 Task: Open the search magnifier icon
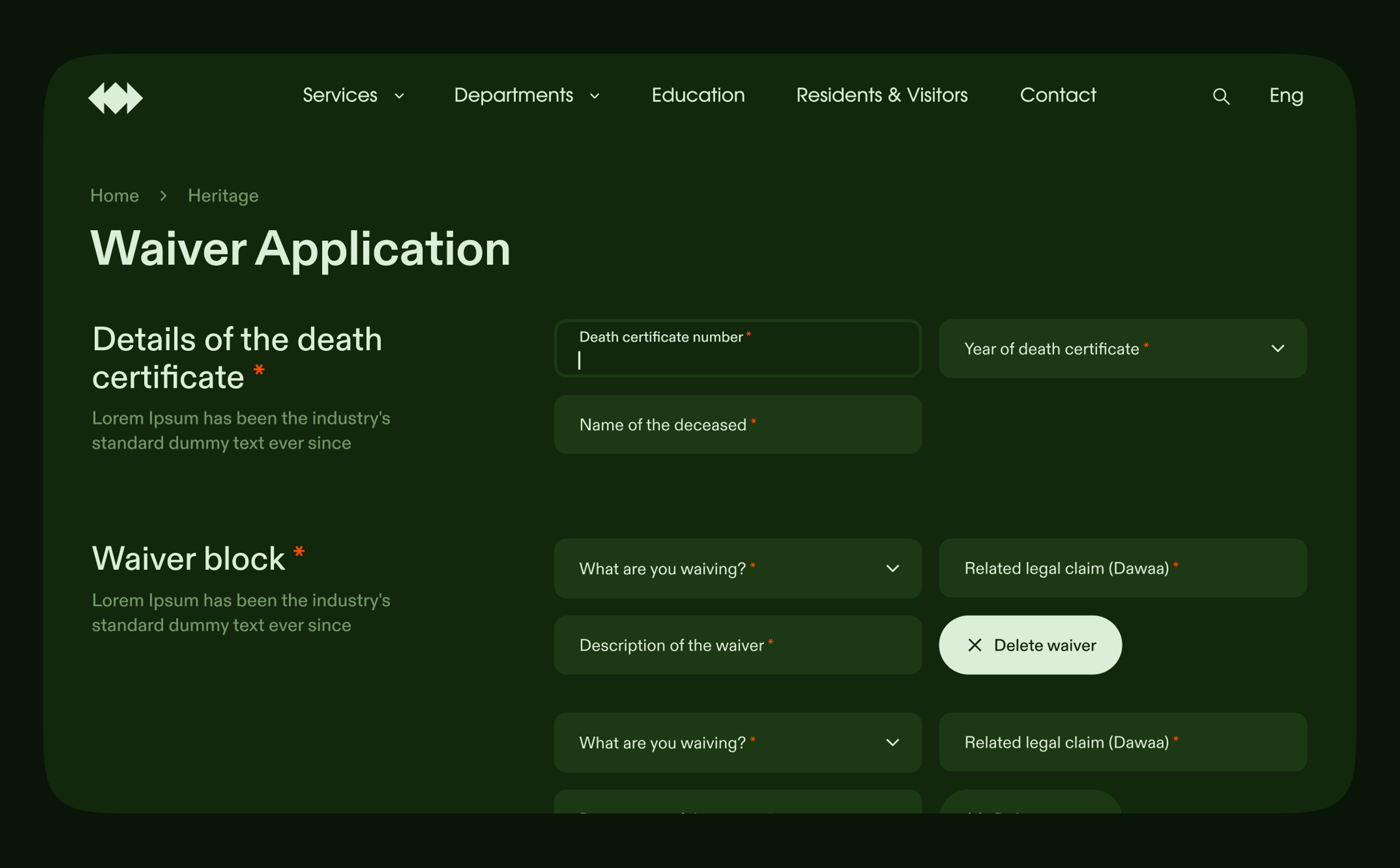(1221, 96)
